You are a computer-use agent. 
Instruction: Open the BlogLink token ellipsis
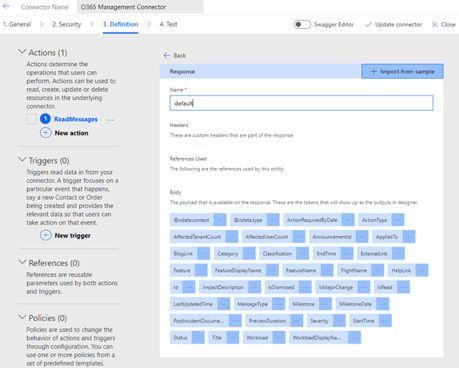203,254
